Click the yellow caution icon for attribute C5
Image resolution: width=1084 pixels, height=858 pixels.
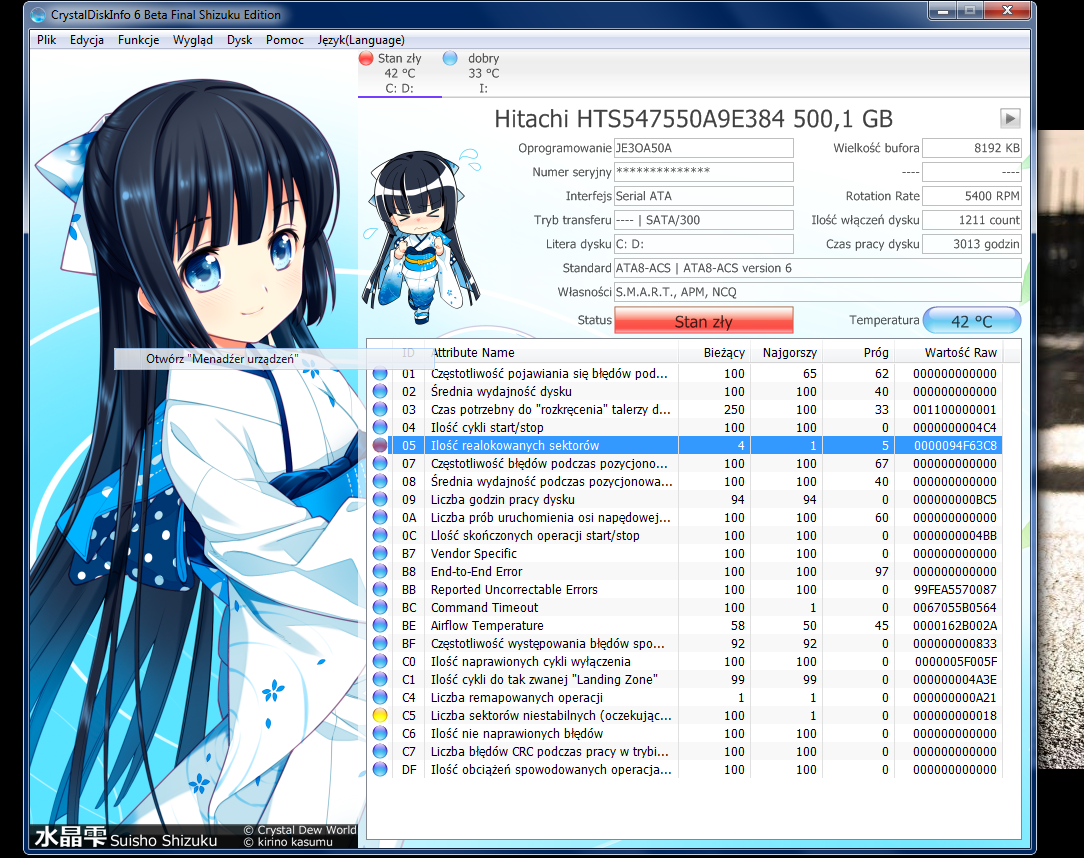[x=380, y=715]
